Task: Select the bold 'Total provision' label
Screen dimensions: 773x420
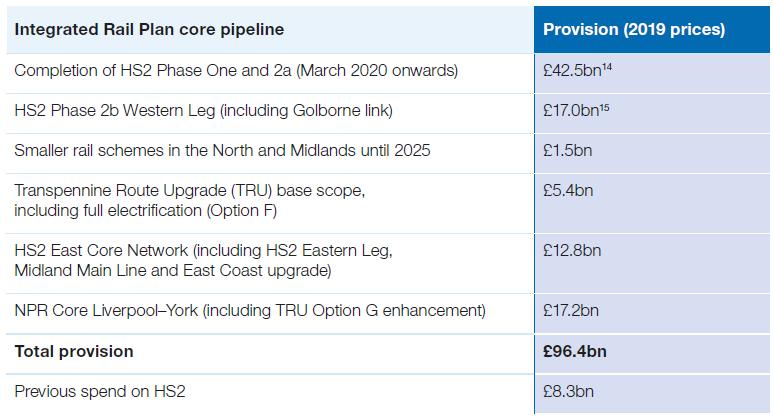Action: (x=74, y=351)
